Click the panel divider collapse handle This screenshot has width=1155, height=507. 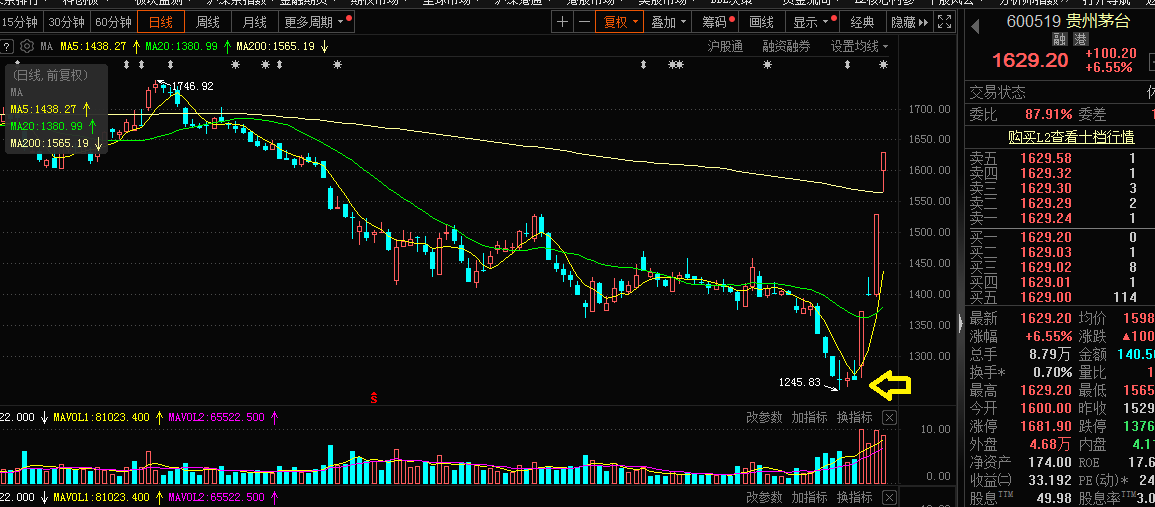click(961, 321)
